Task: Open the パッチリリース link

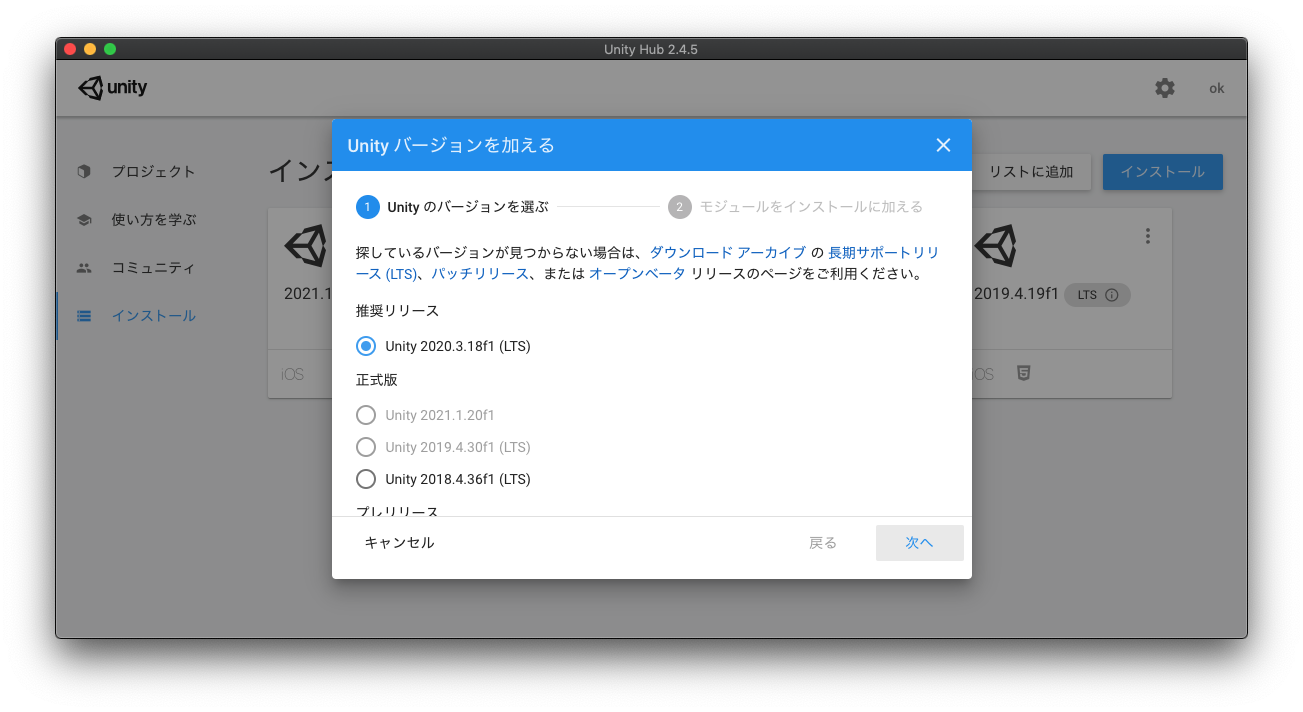Action: tap(479, 273)
